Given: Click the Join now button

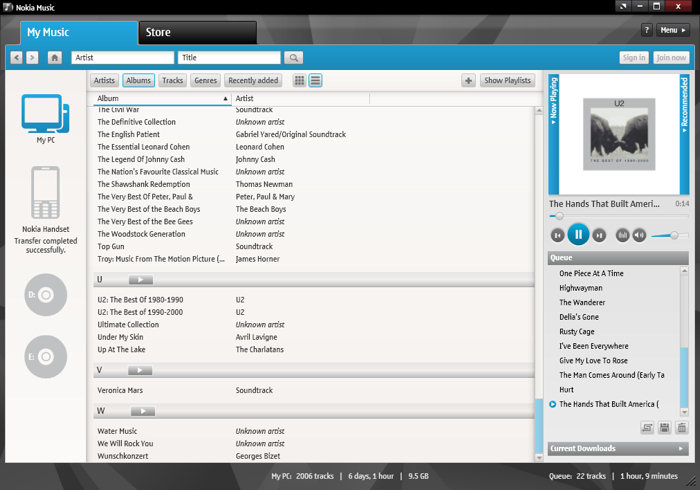Looking at the screenshot, I should point(671,58).
